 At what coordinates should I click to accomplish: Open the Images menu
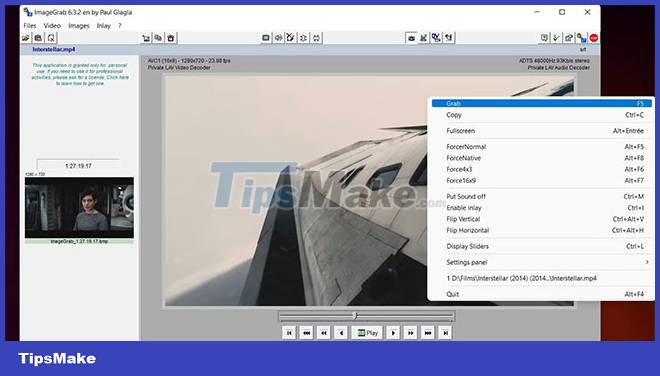pos(79,26)
